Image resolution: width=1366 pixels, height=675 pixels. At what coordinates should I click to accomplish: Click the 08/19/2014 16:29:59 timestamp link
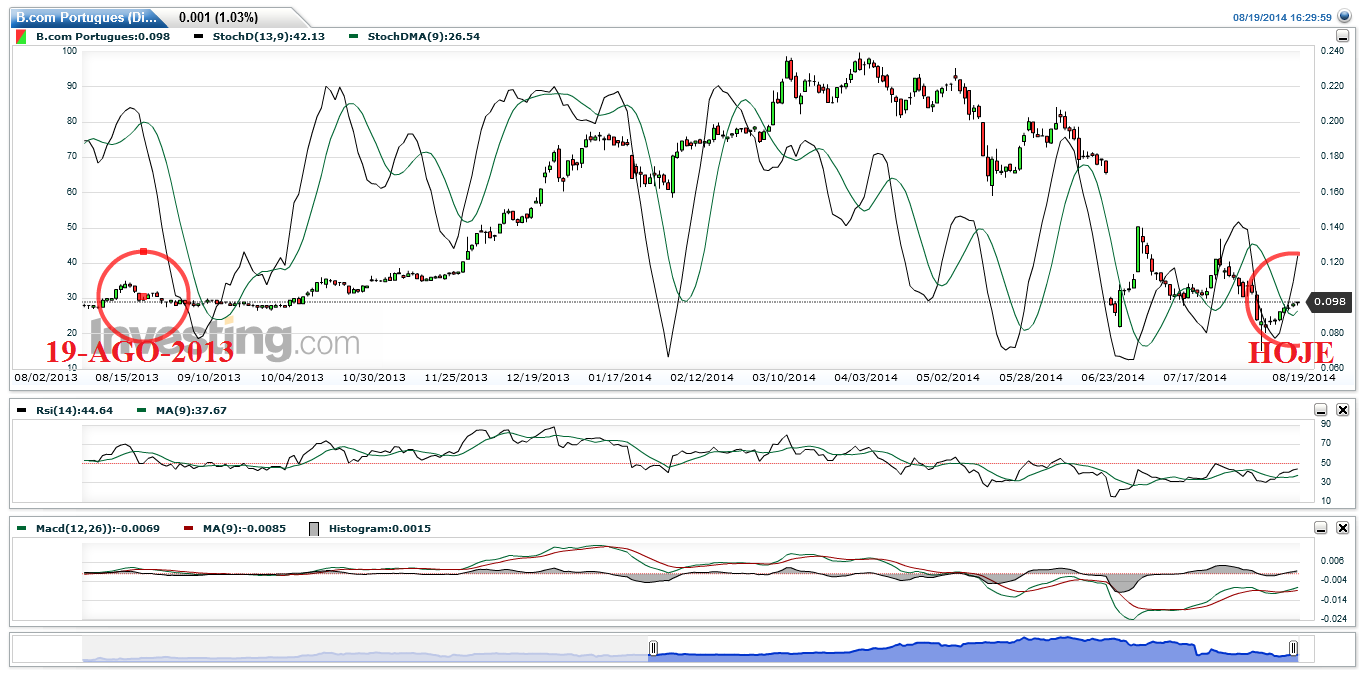point(1281,17)
